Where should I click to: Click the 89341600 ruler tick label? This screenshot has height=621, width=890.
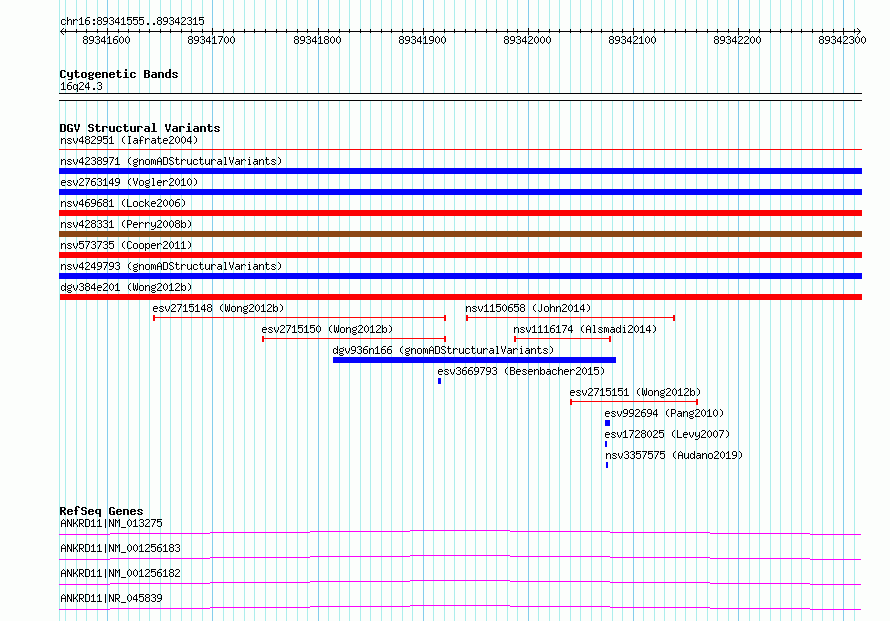click(106, 40)
